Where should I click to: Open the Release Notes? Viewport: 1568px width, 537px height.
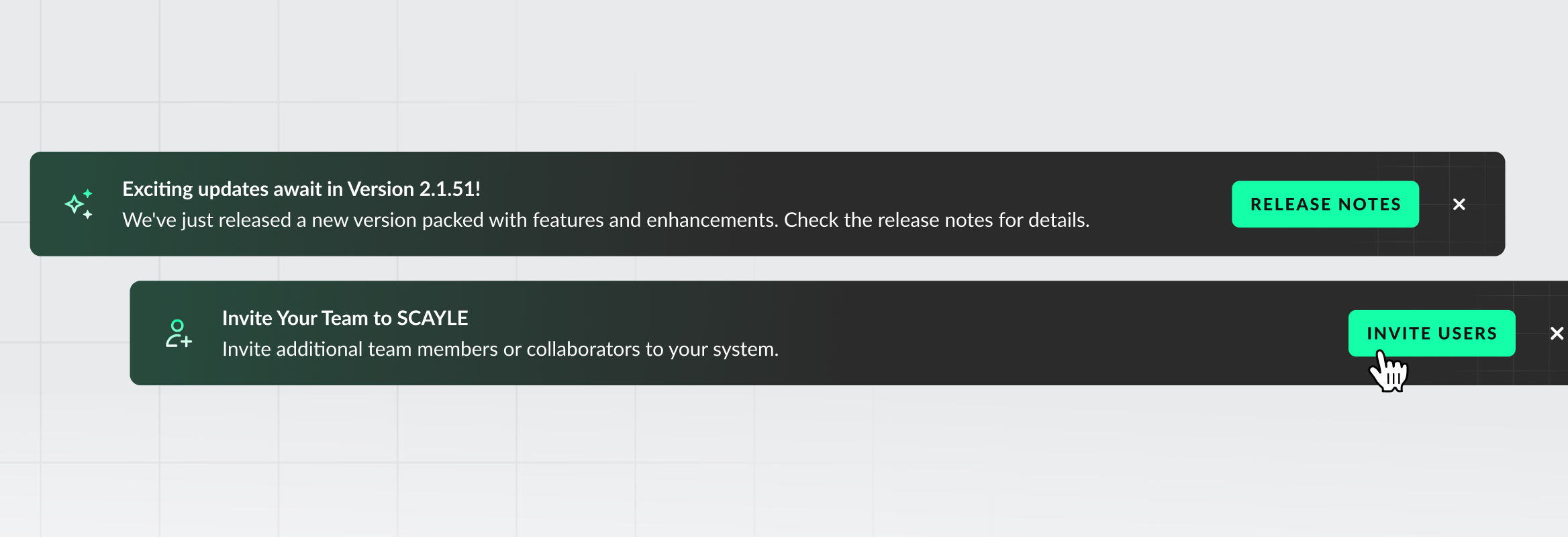1325,204
